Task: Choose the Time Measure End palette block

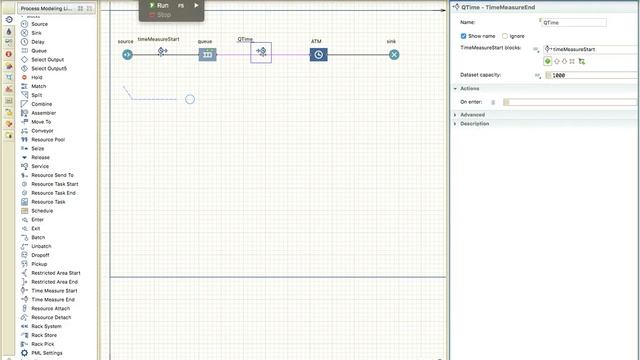Action: (x=48, y=300)
